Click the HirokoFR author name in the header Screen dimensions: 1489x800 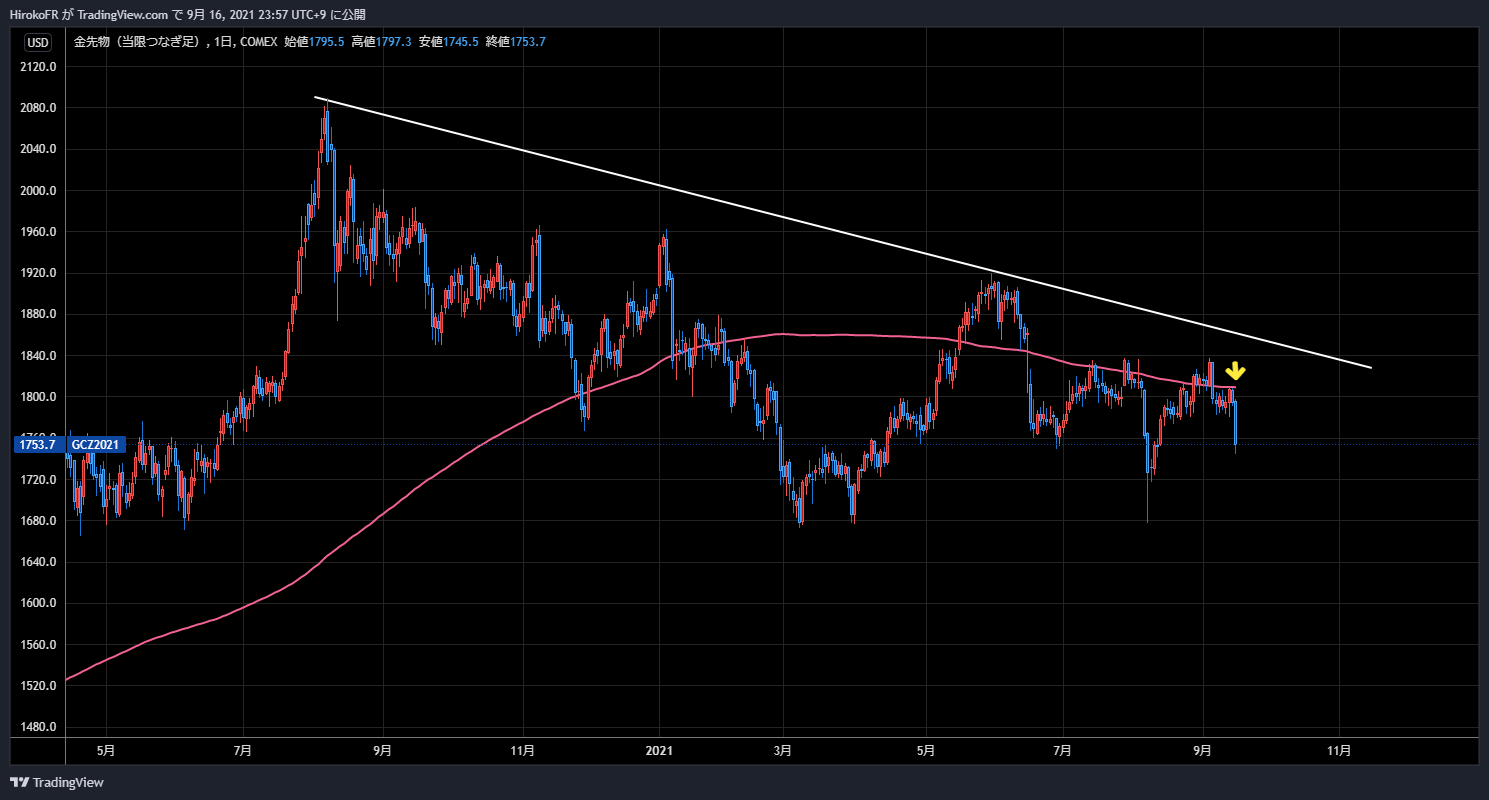point(36,14)
